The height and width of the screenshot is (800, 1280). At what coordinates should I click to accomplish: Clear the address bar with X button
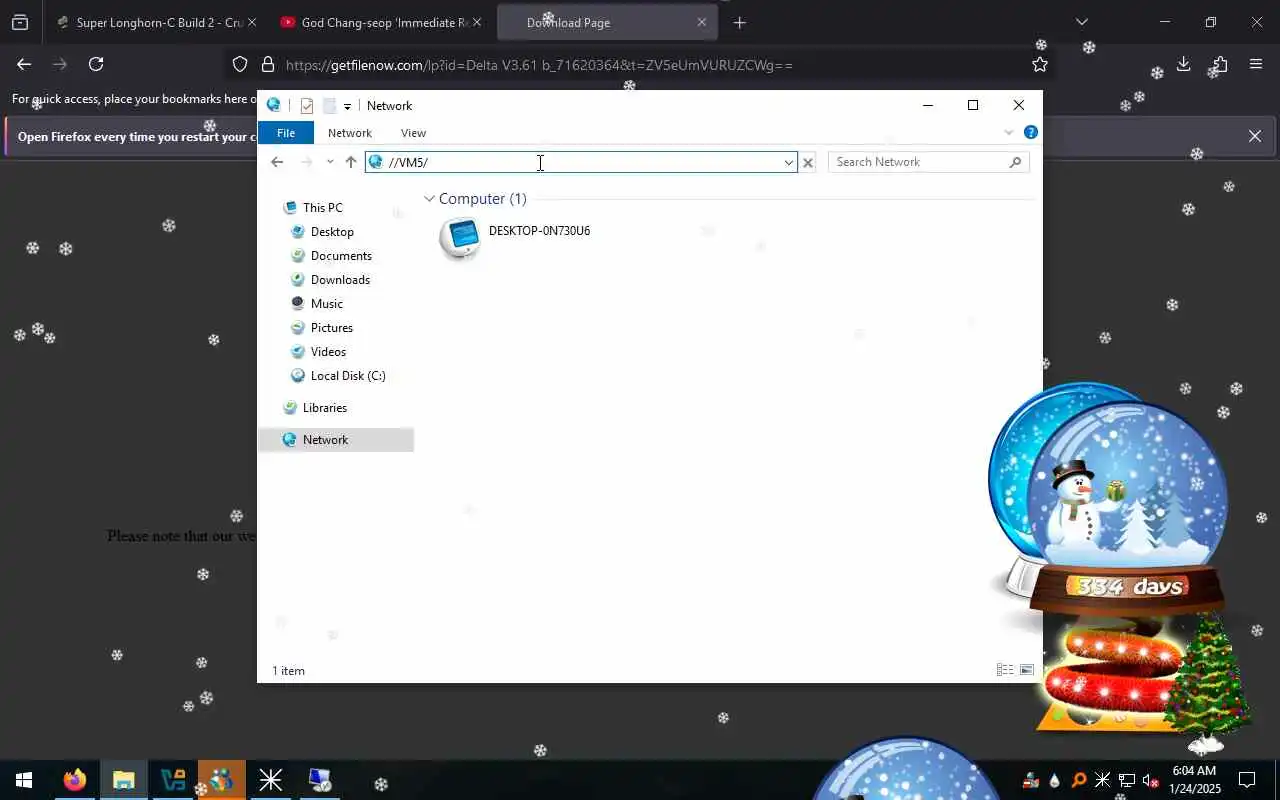click(808, 162)
